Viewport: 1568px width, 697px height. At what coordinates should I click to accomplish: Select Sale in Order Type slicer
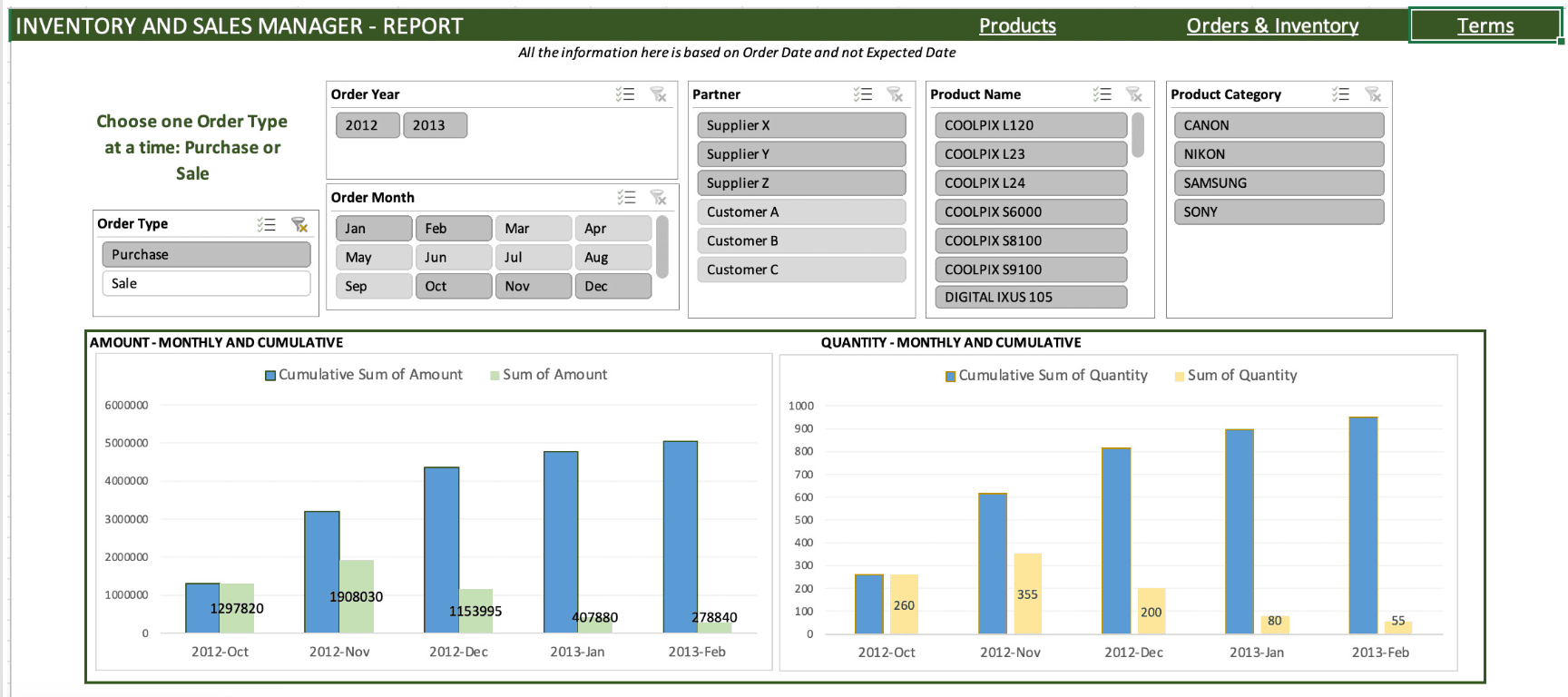tap(206, 283)
